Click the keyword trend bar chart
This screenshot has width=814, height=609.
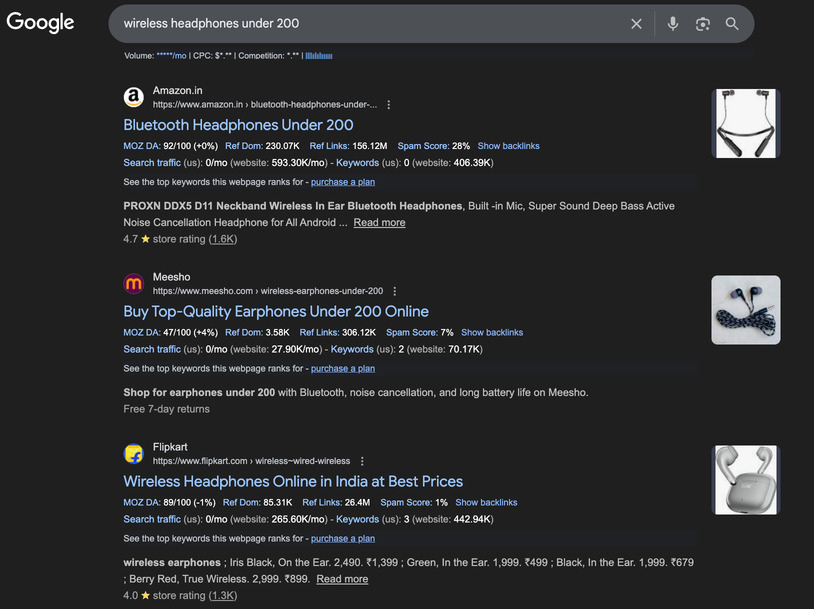[x=319, y=56]
